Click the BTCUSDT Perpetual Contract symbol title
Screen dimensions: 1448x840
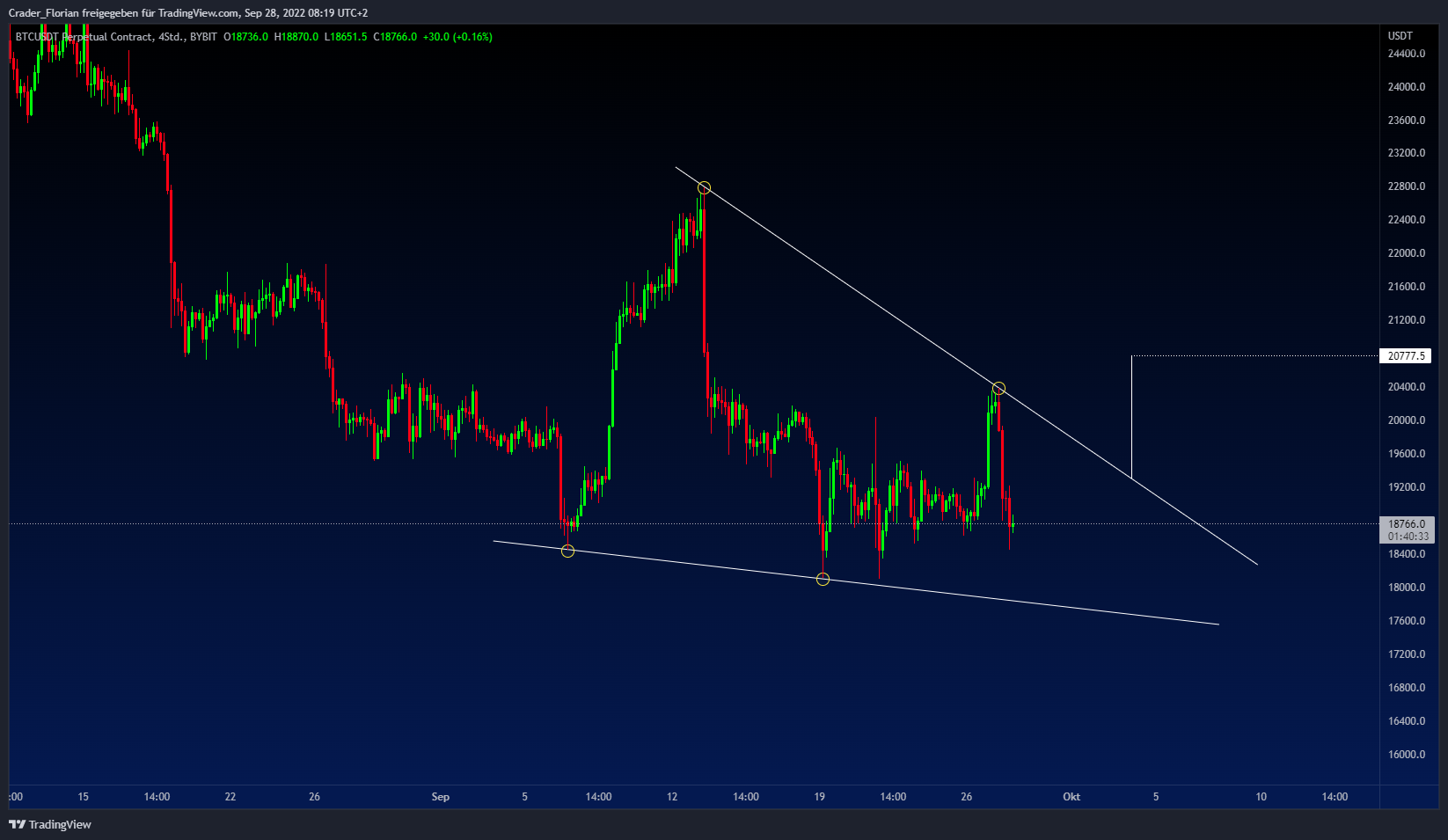pyautogui.click(x=84, y=37)
